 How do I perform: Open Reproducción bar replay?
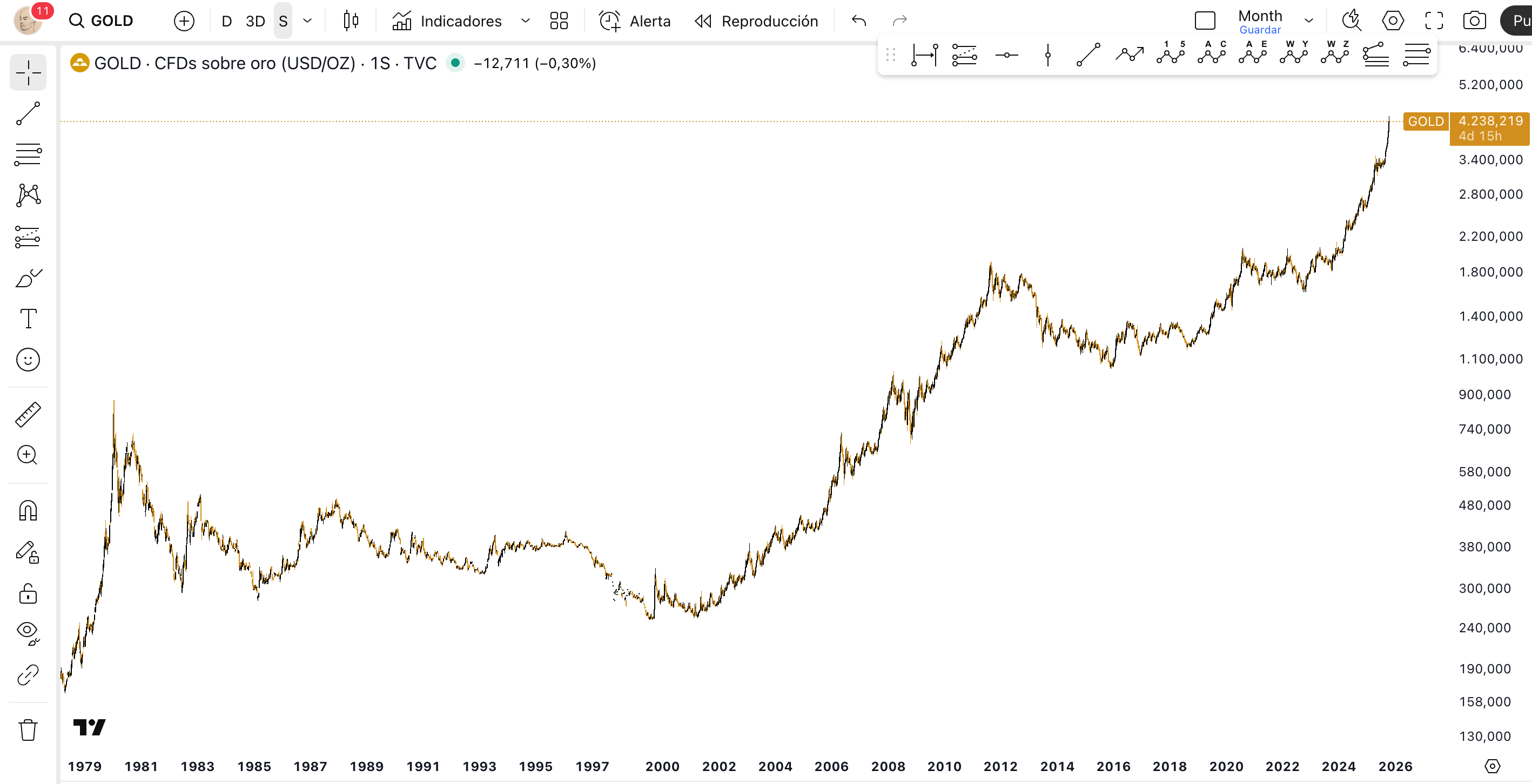(756, 21)
